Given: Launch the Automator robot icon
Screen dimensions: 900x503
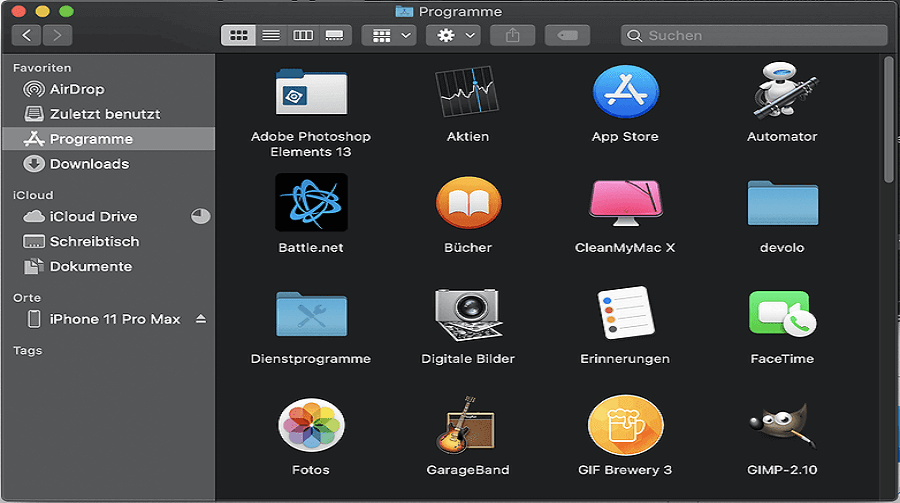Looking at the screenshot, I should coord(783,91).
